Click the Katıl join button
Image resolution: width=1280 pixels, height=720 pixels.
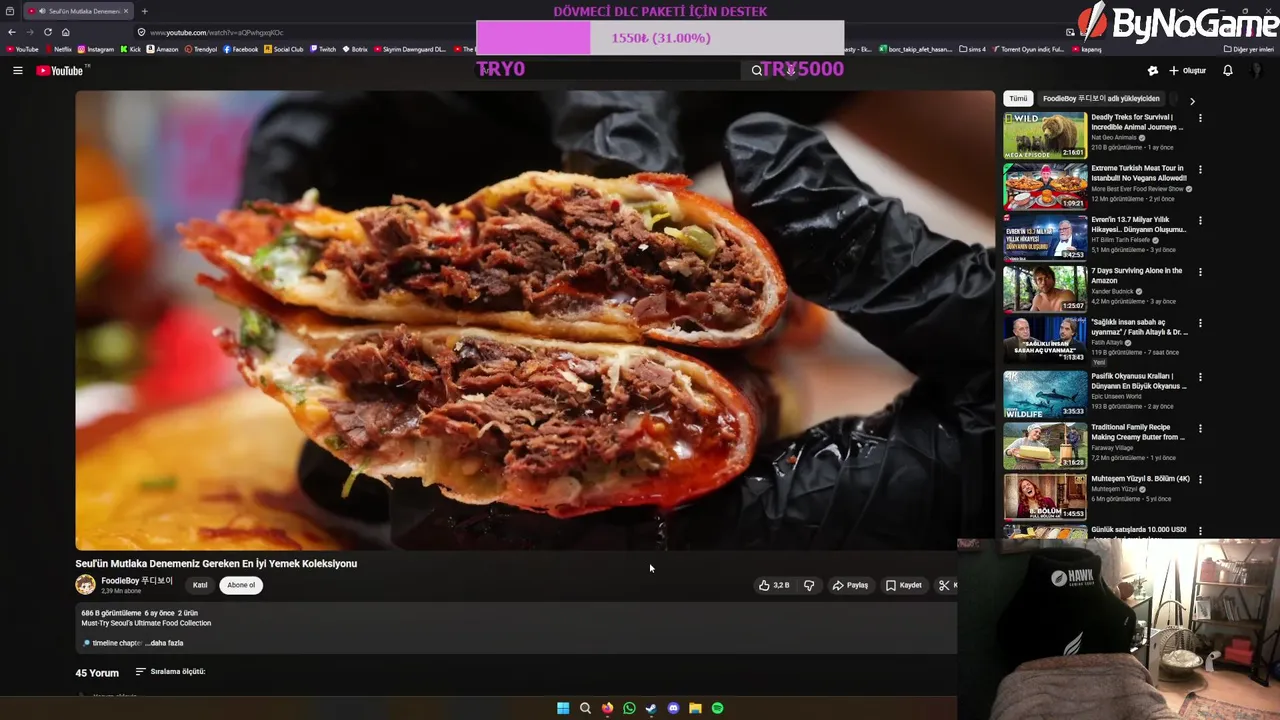[200, 585]
